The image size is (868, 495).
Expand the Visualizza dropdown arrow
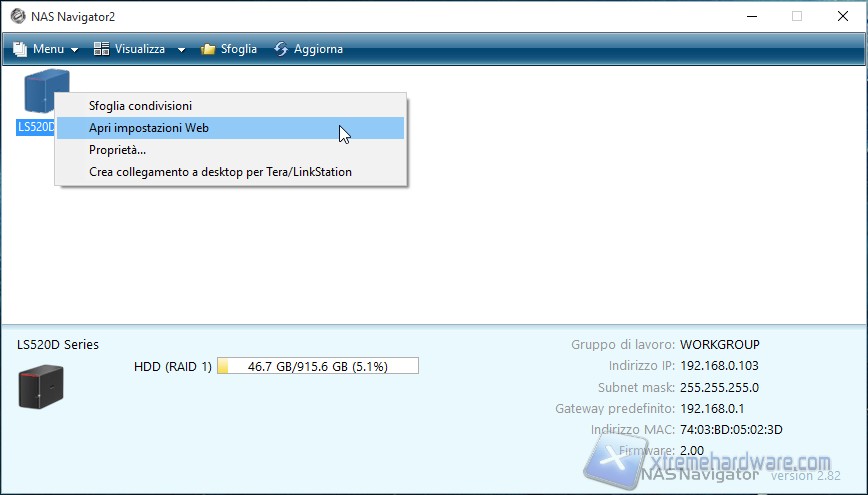[181, 50]
